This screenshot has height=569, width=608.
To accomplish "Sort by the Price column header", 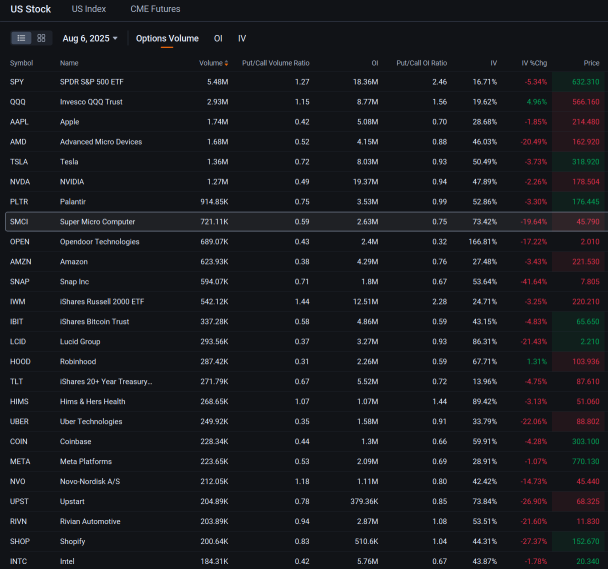I will pyautogui.click(x=591, y=63).
